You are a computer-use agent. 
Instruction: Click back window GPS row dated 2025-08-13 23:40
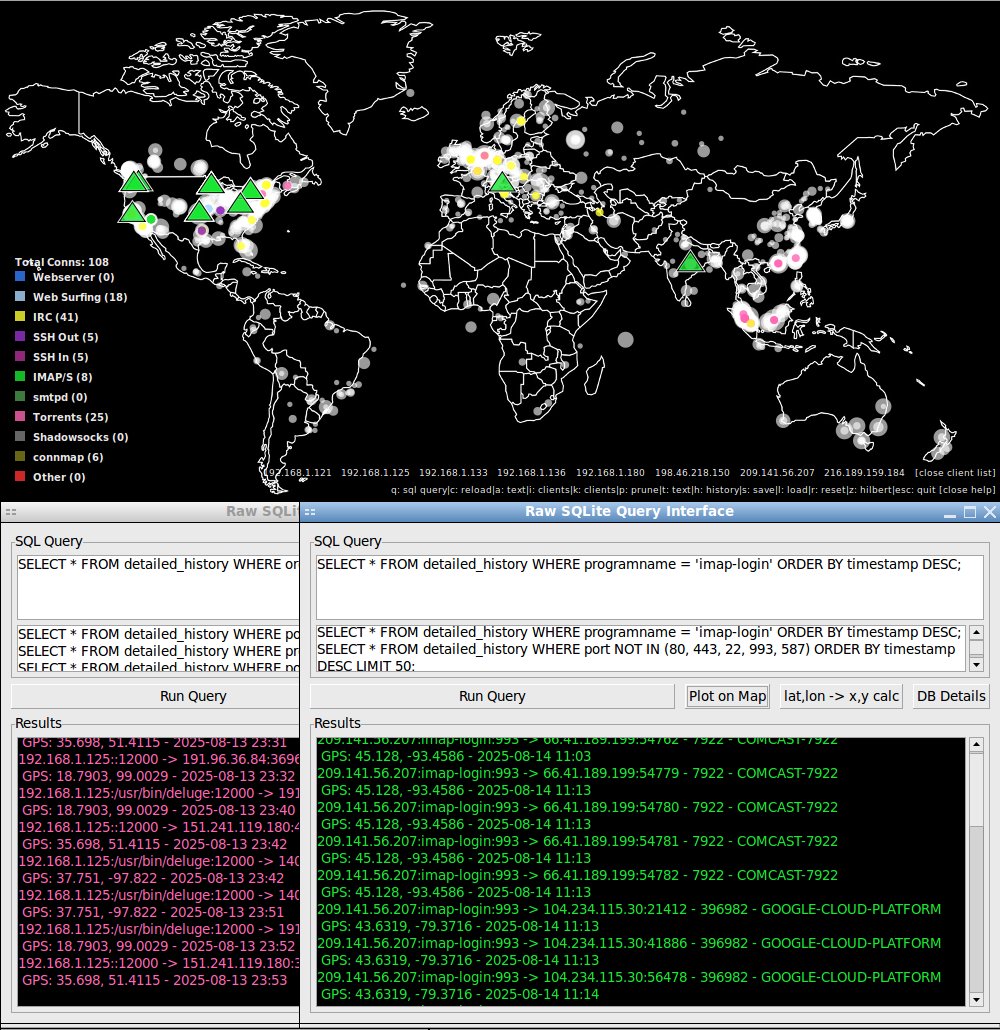click(158, 811)
